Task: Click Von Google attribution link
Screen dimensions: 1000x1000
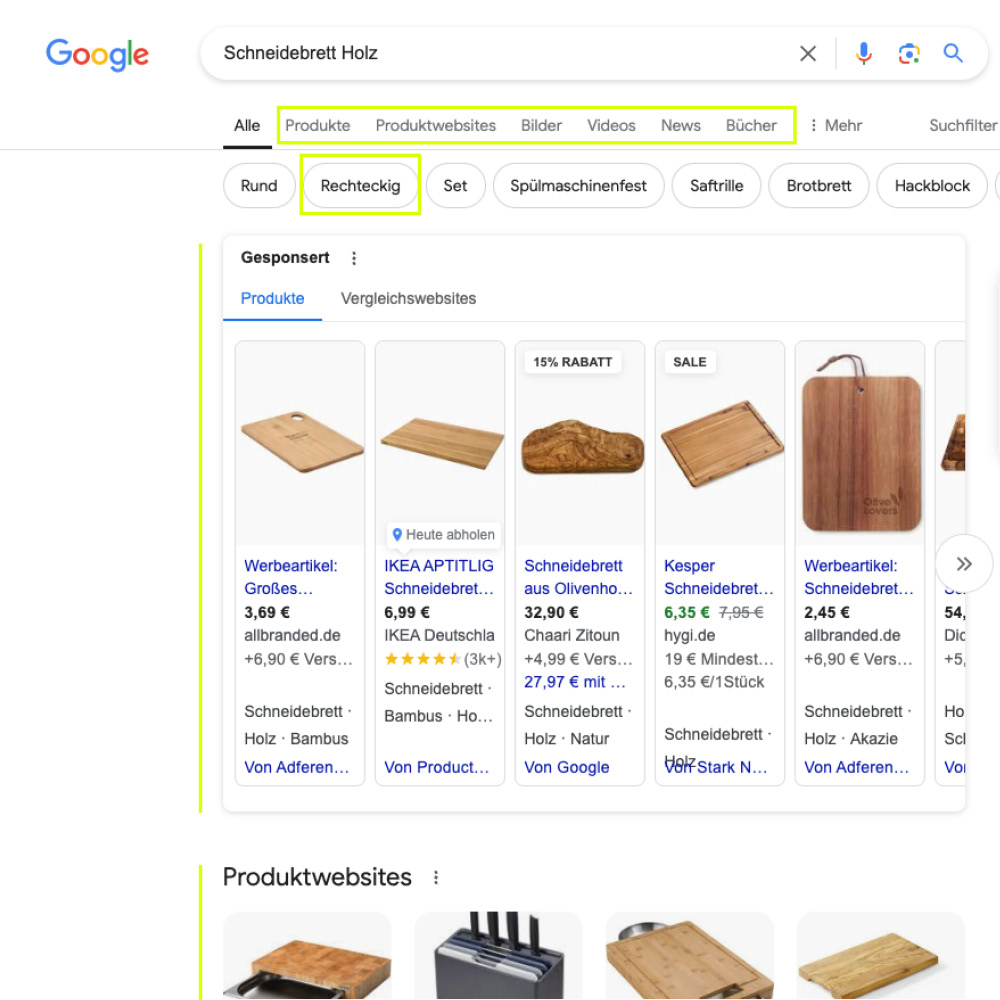Action: (566, 767)
